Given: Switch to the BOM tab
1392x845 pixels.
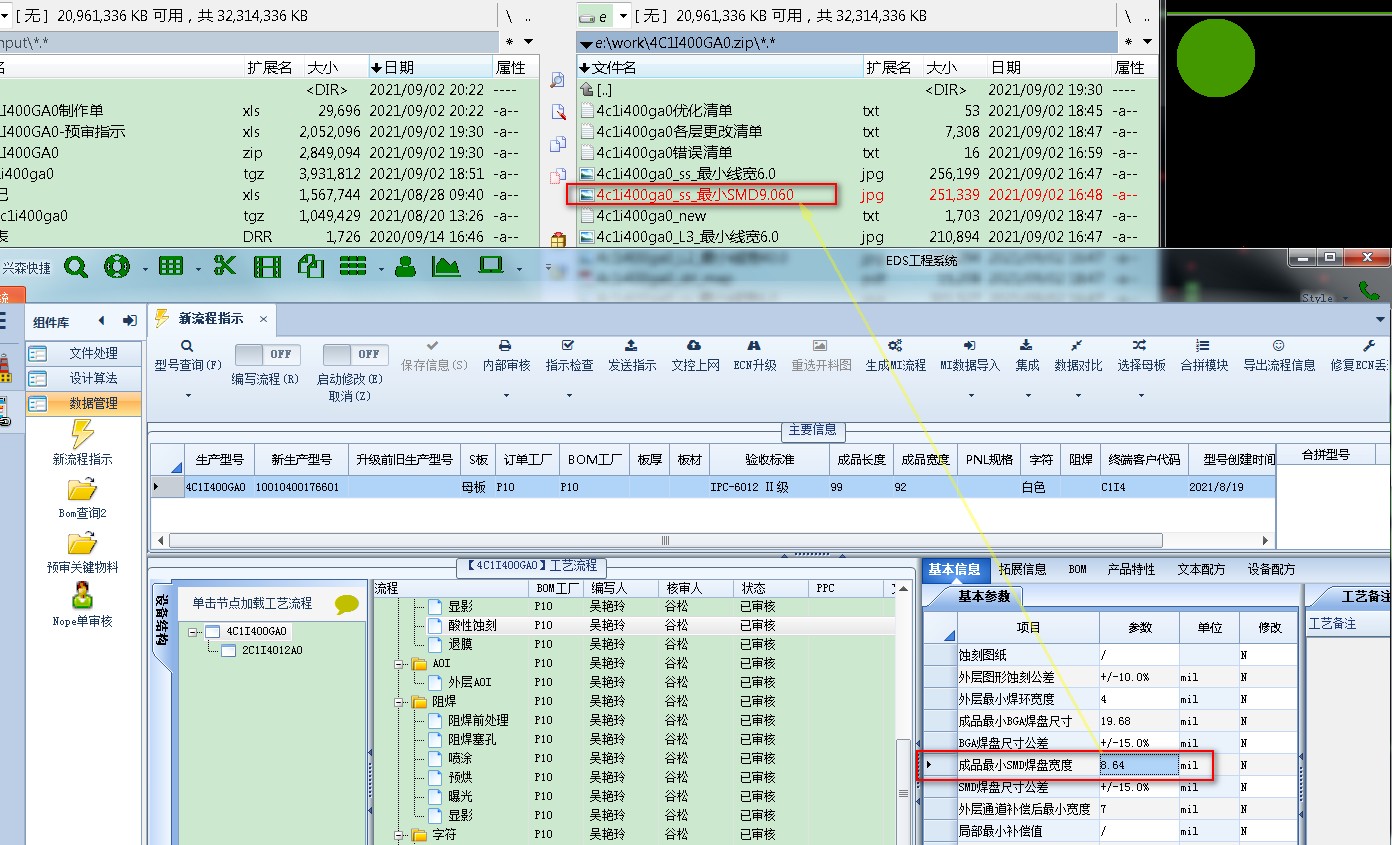Looking at the screenshot, I should click(x=1077, y=569).
